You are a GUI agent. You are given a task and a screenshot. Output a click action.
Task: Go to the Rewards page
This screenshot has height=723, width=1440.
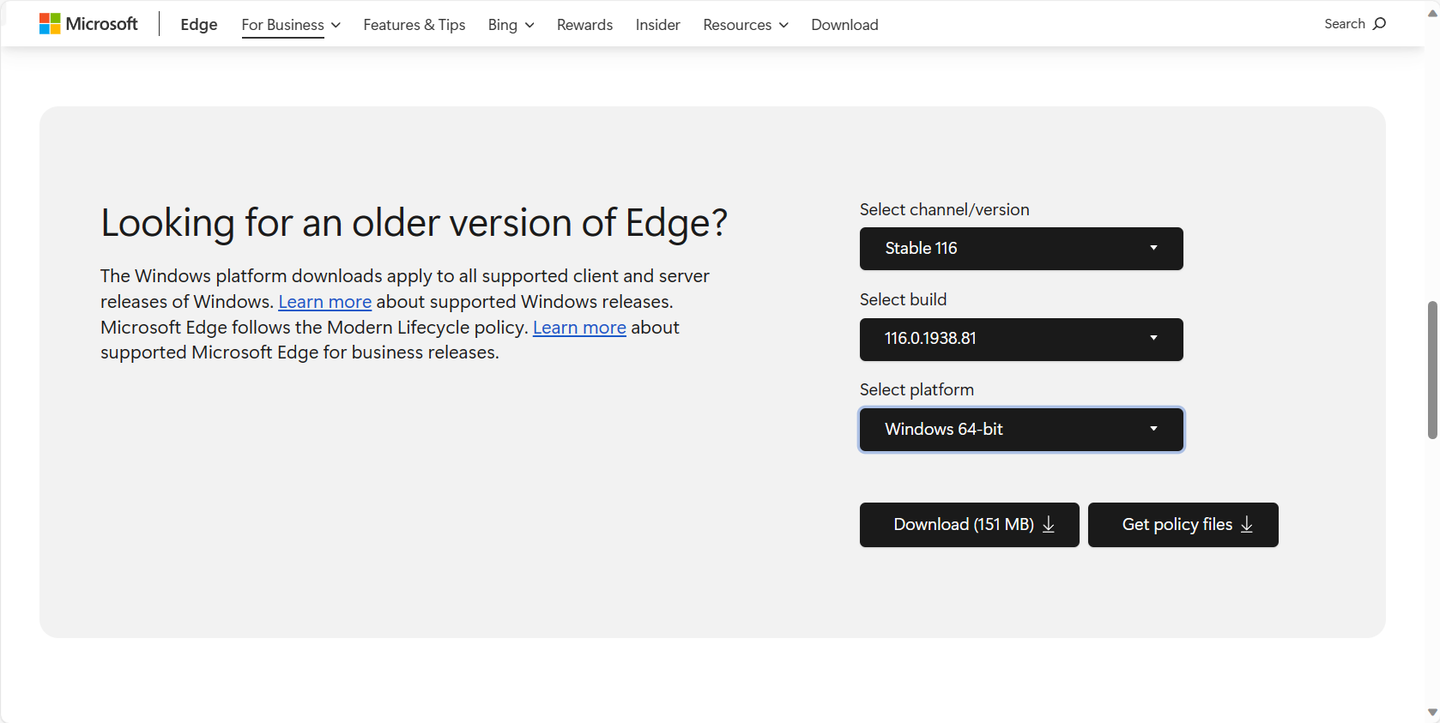(x=585, y=25)
